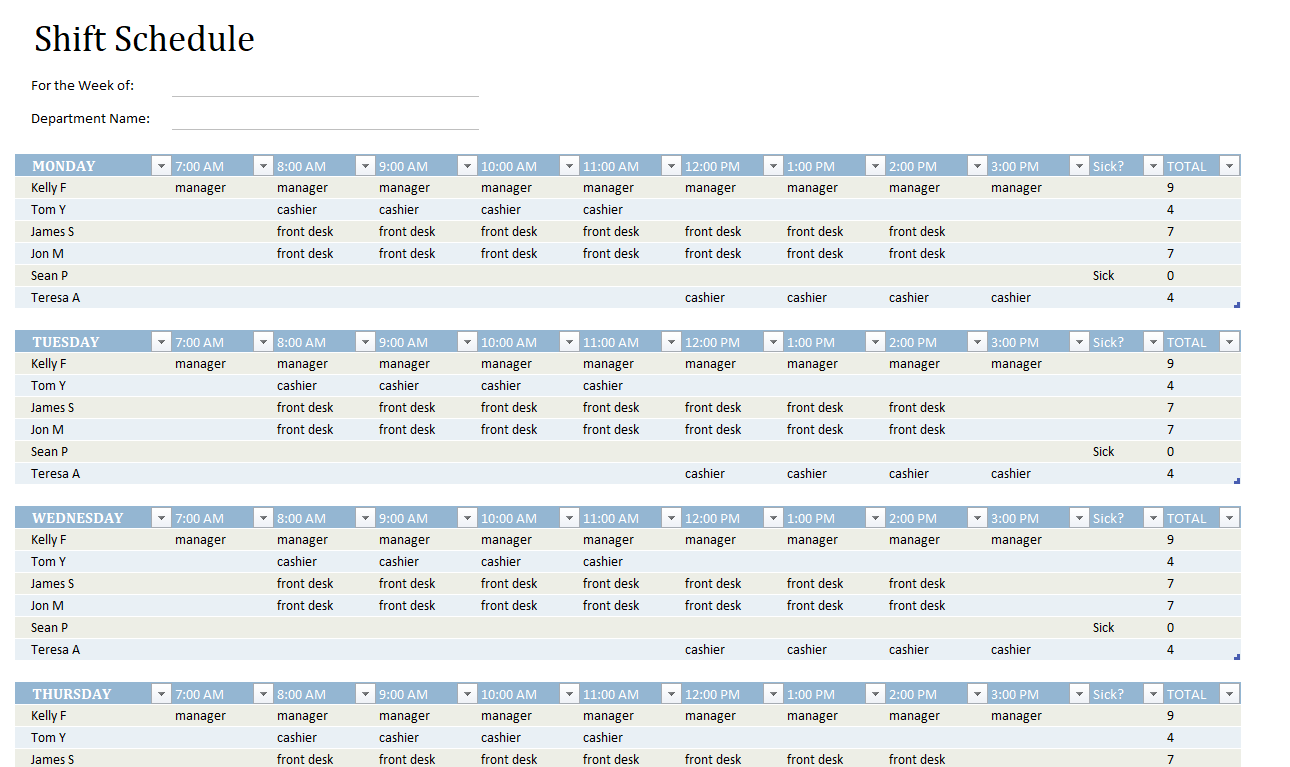Open the THURSDAY column filter dropdown
Image resolution: width=1290 pixels, height=767 pixels.
161,694
